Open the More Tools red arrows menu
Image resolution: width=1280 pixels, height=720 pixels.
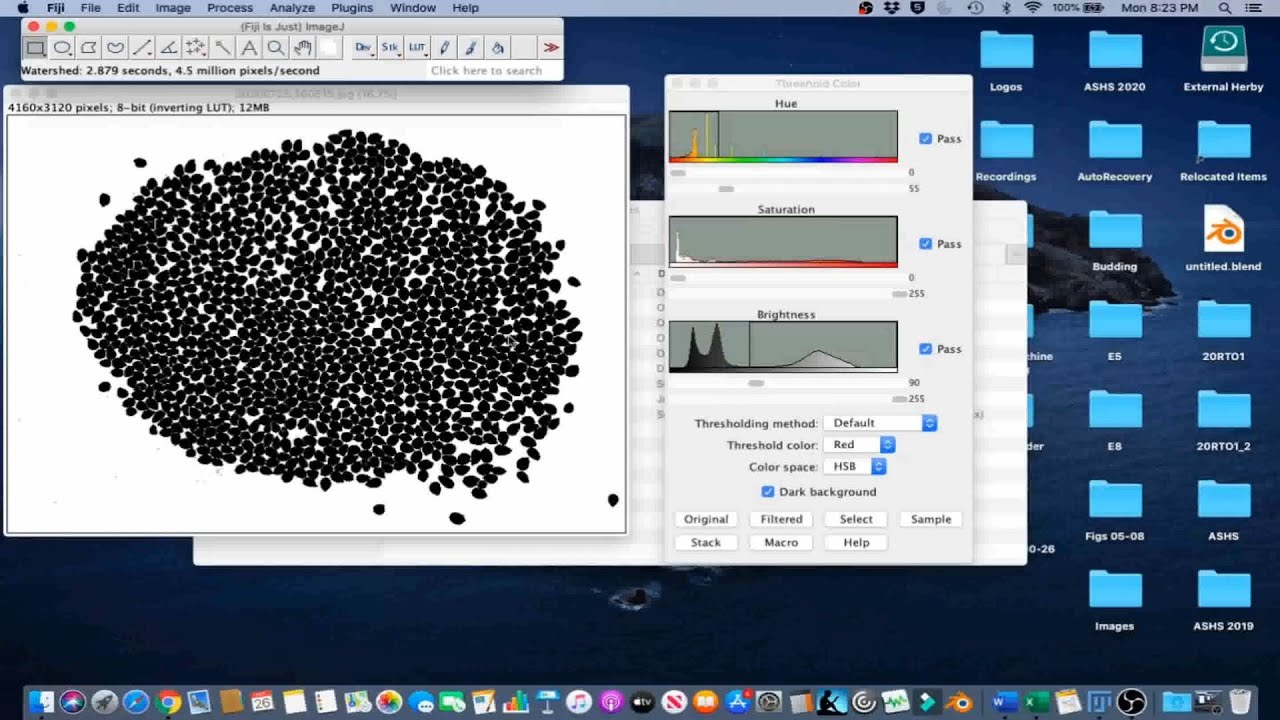pyautogui.click(x=550, y=47)
